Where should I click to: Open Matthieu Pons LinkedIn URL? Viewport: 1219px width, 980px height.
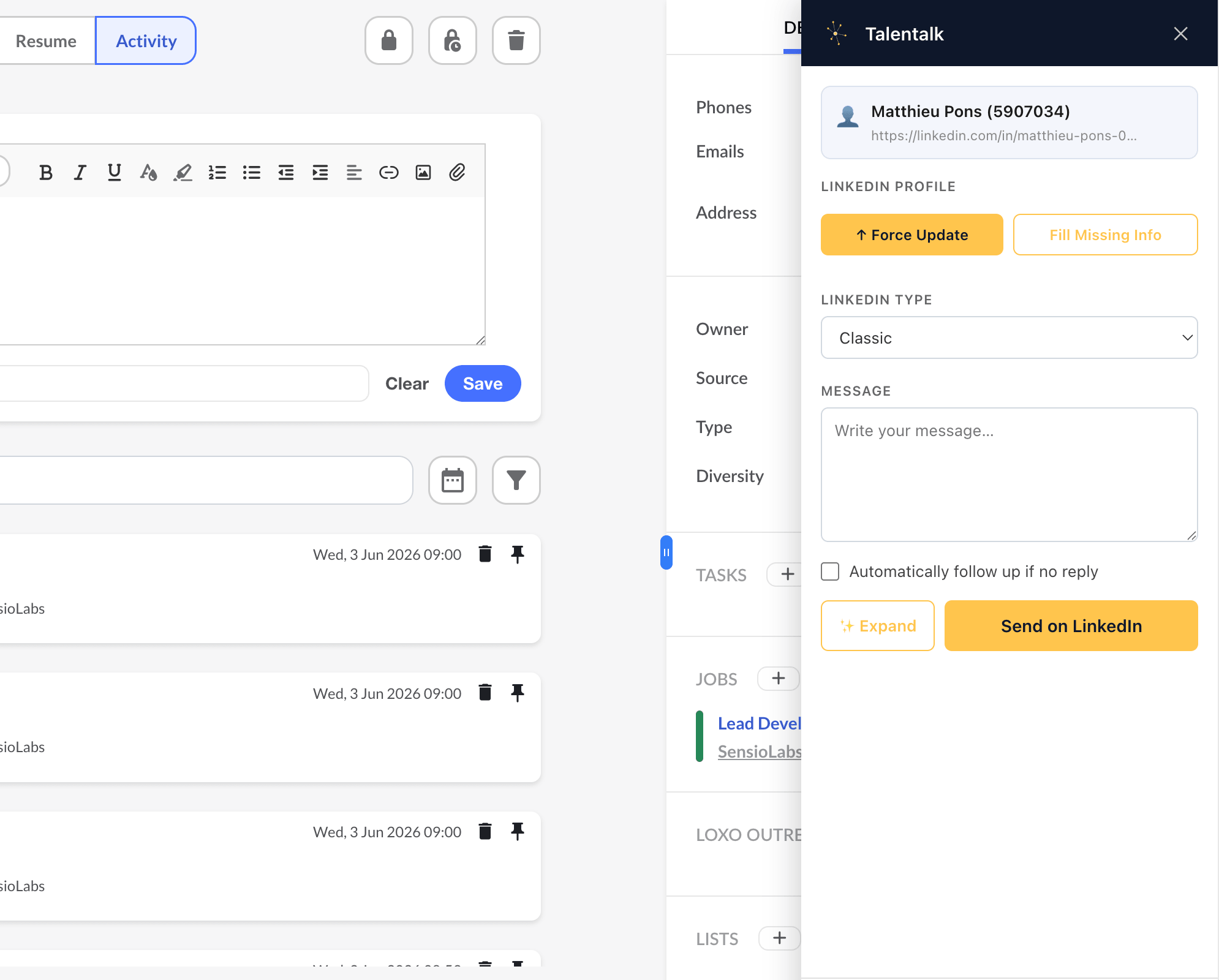[x=1003, y=136]
